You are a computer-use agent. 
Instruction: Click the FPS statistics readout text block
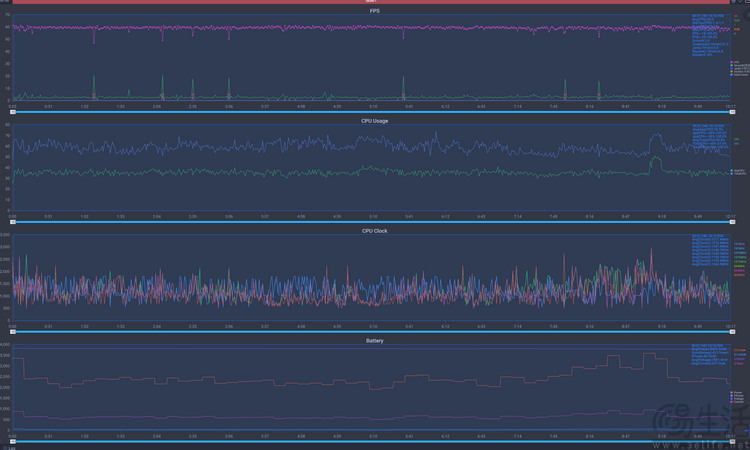(x=710, y=35)
